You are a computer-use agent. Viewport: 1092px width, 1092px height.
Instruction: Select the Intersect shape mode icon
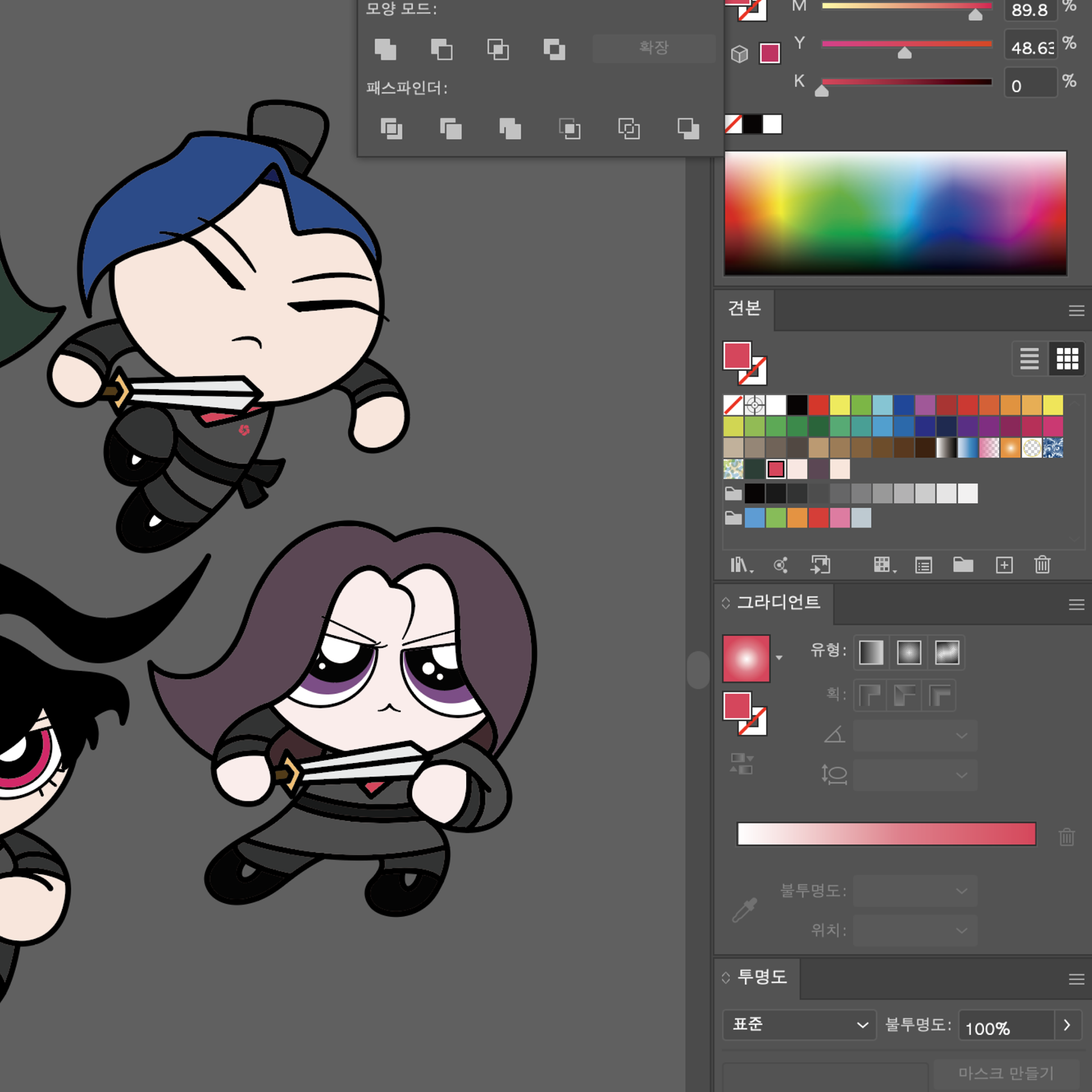coord(498,49)
